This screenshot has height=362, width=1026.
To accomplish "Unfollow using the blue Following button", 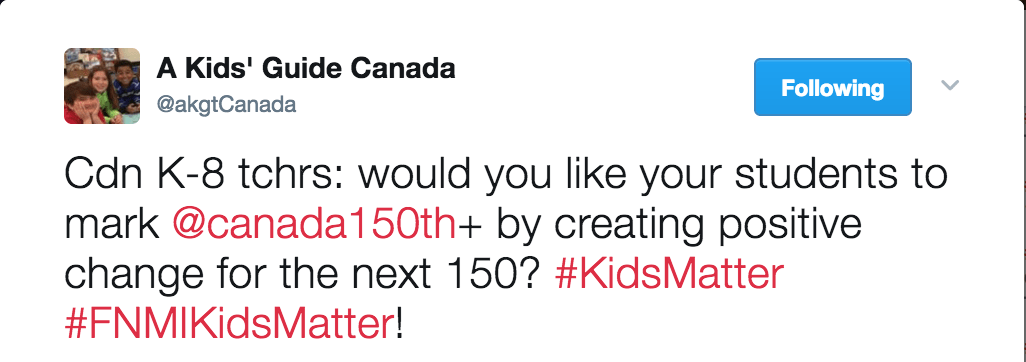I will [x=832, y=87].
